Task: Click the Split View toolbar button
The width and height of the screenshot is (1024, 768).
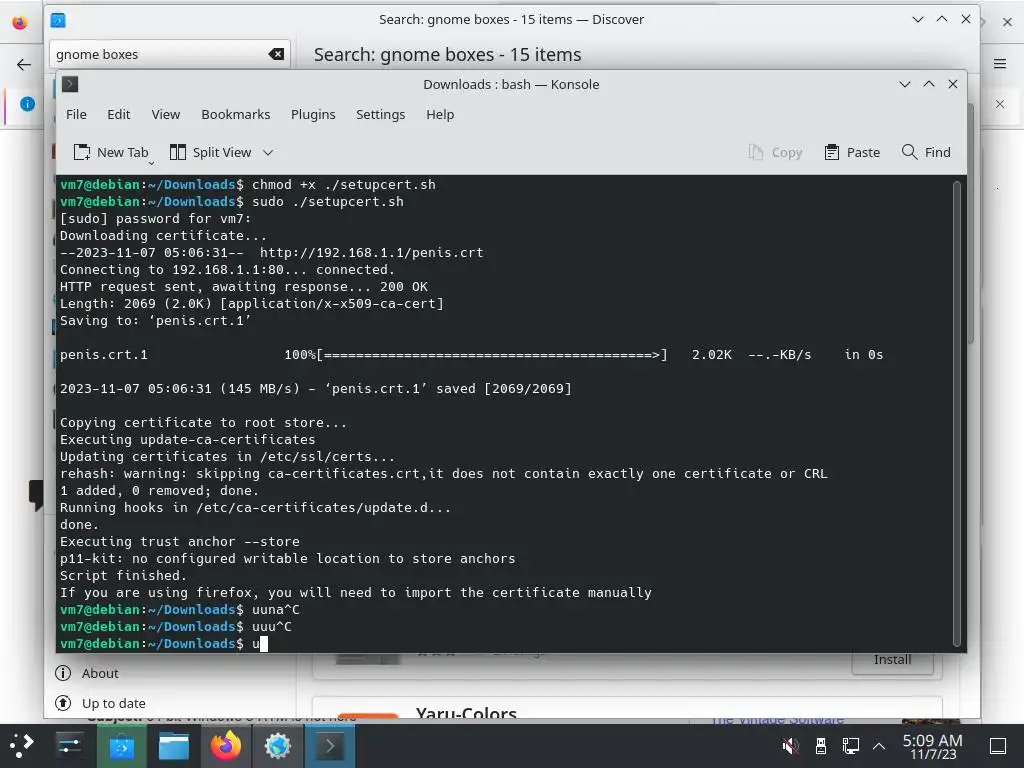Action: coord(211,152)
